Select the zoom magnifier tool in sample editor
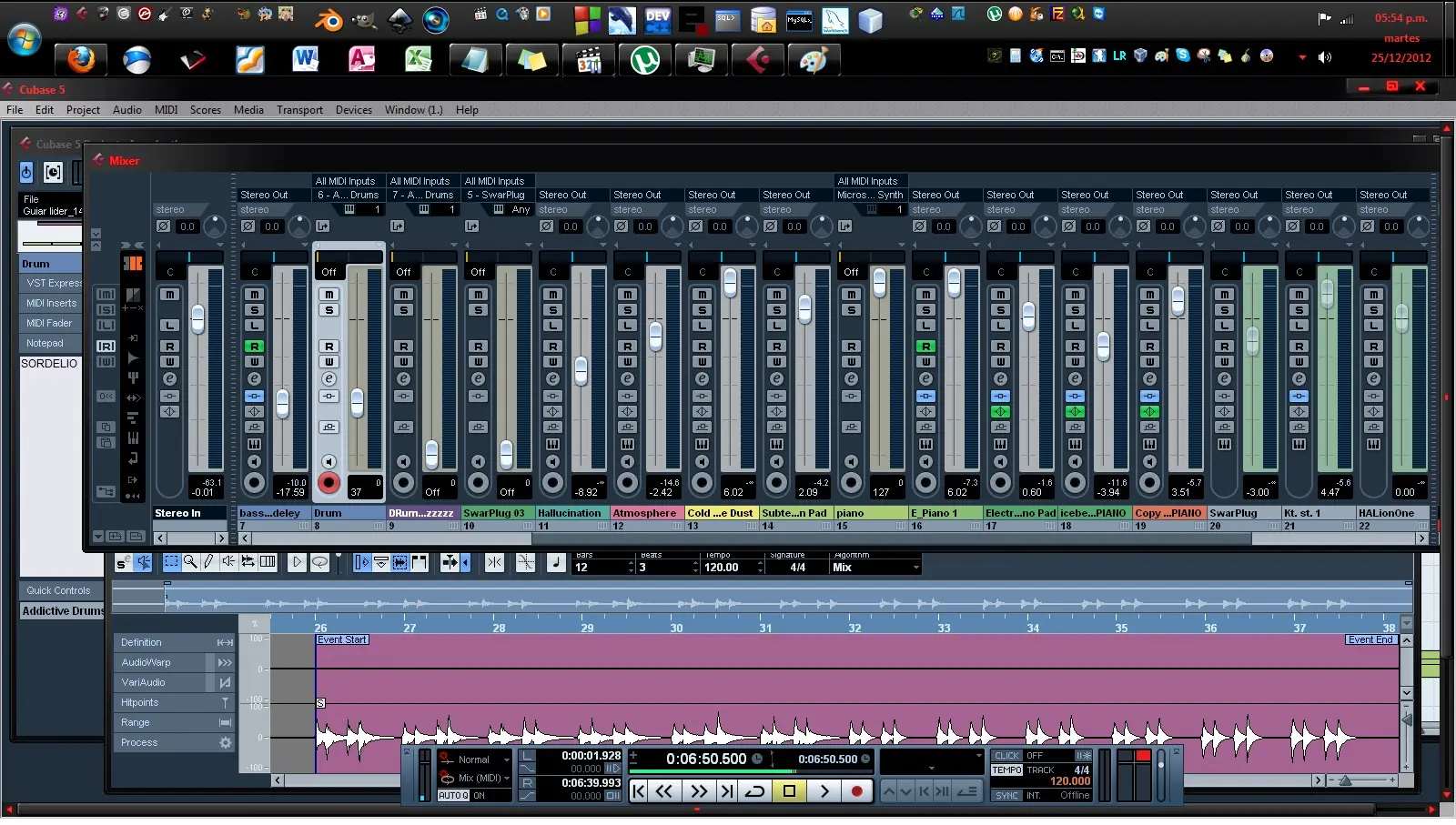This screenshot has width=1456, height=825. tap(190, 562)
